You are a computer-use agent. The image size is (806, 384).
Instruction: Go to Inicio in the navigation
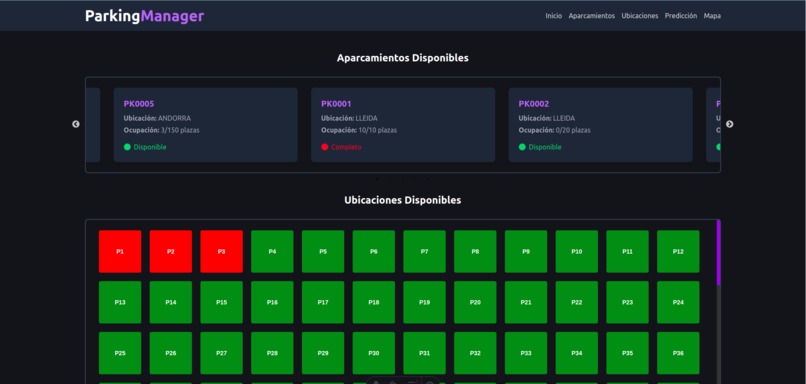[x=554, y=16]
